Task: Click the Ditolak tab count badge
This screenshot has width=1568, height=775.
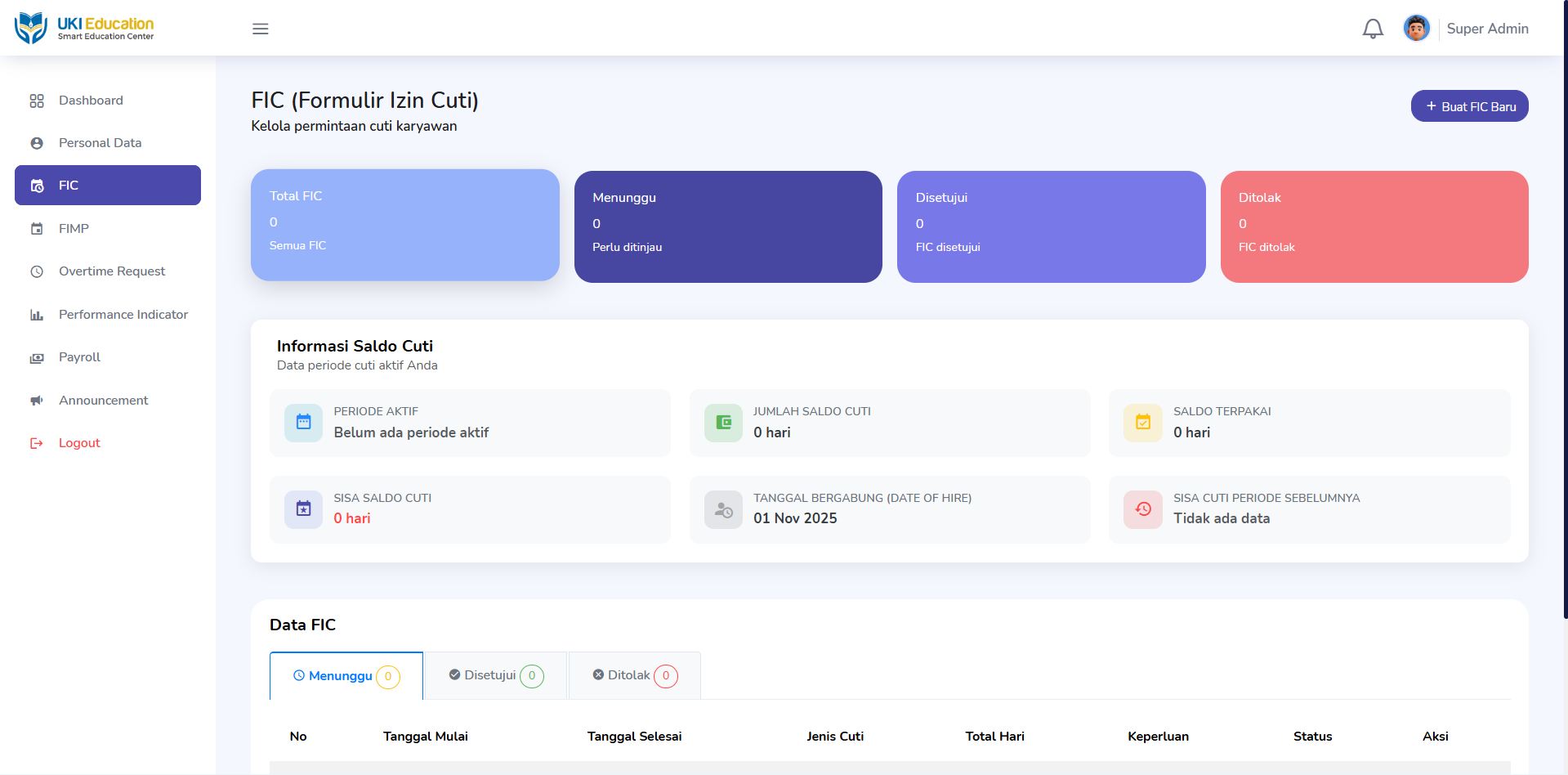Action: click(666, 676)
